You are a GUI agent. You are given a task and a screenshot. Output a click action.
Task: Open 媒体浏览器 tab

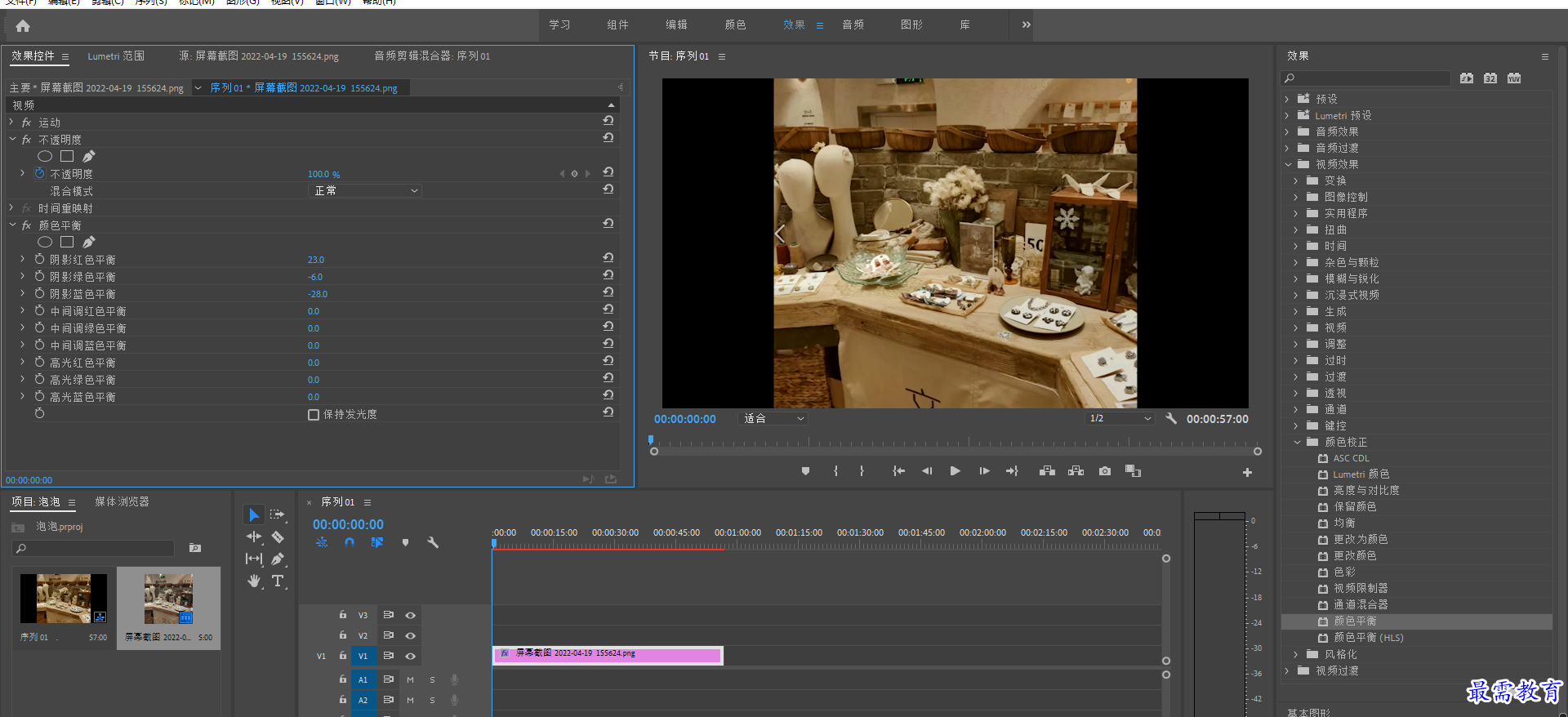click(122, 501)
